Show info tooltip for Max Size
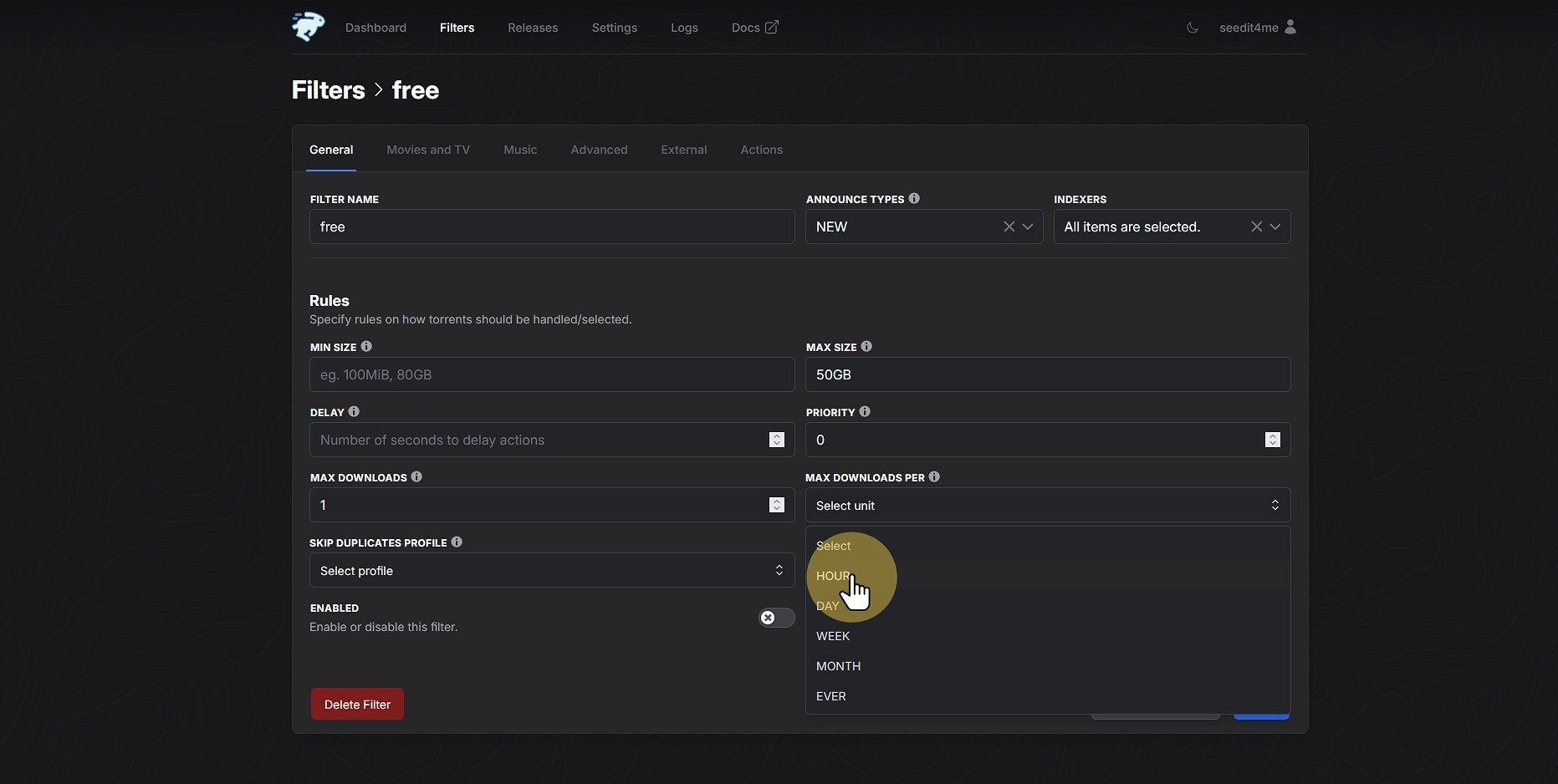 866,346
